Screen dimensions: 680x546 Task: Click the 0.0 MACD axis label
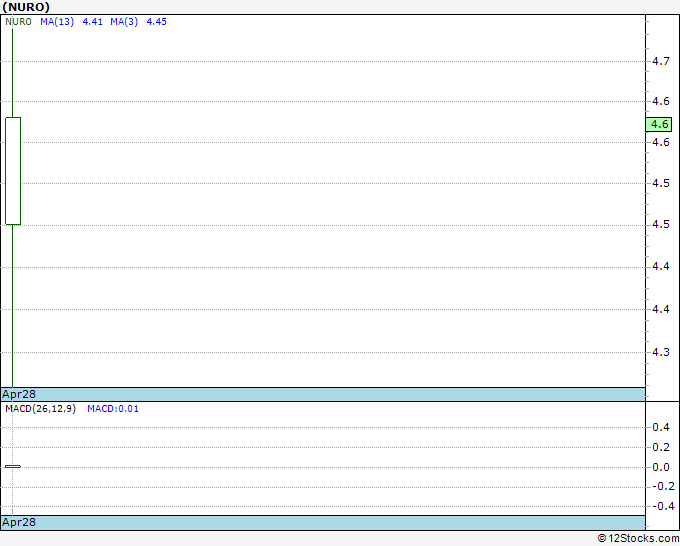pyautogui.click(x=661, y=467)
